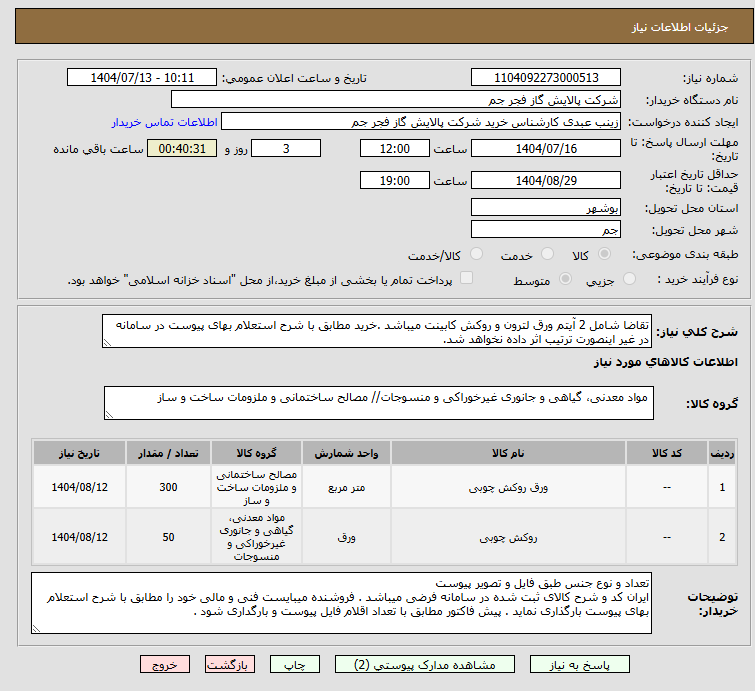The height and width of the screenshot is (691, 755).
Task: Click the گروه کالا text box
Action: point(378,403)
